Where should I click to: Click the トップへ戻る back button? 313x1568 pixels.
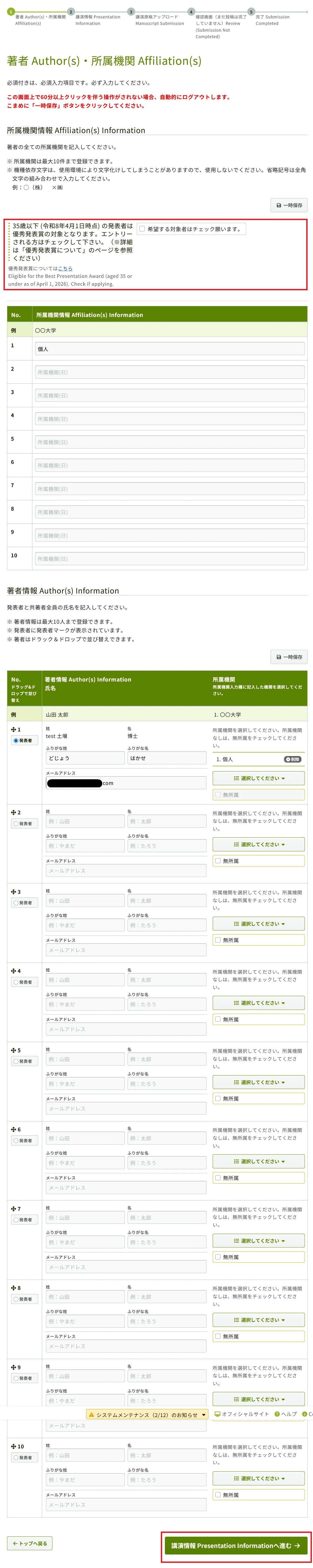[30, 1543]
